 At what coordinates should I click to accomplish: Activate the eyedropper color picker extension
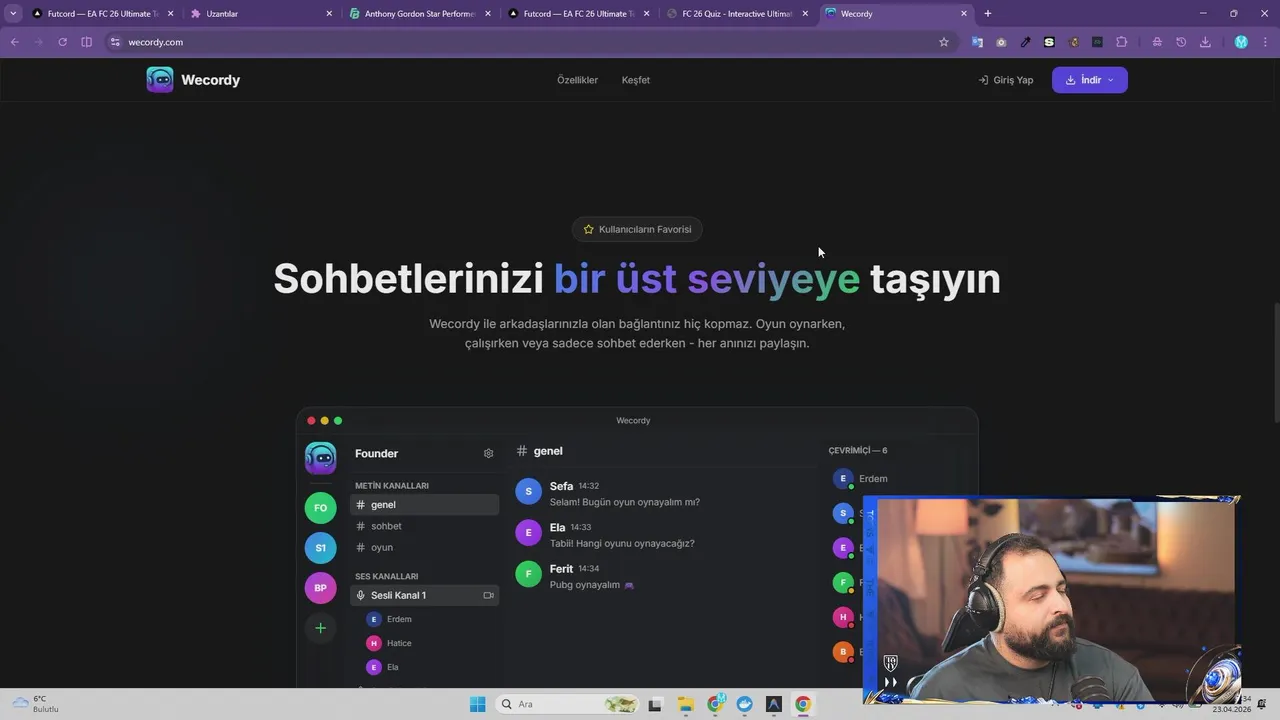[x=1025, y=42]
